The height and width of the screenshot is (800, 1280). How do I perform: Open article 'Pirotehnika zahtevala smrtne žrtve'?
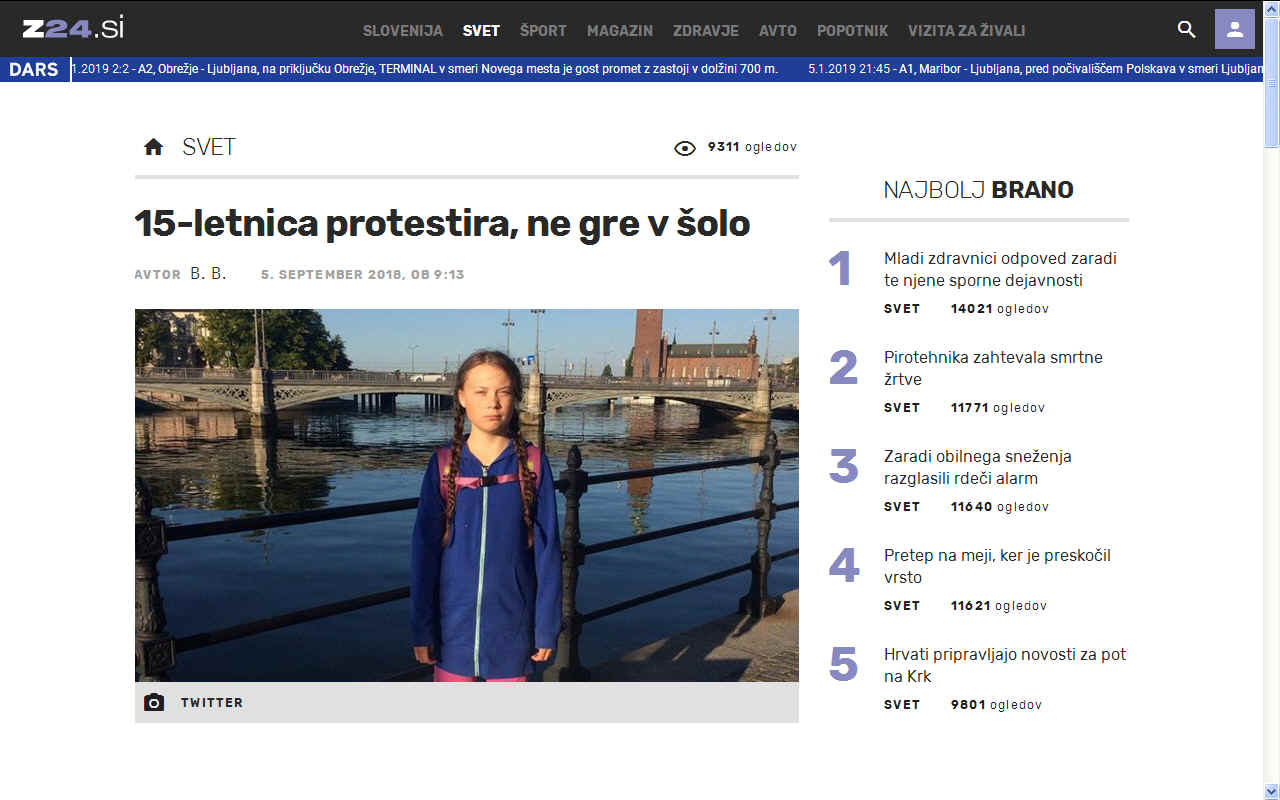tap(993, 368)
